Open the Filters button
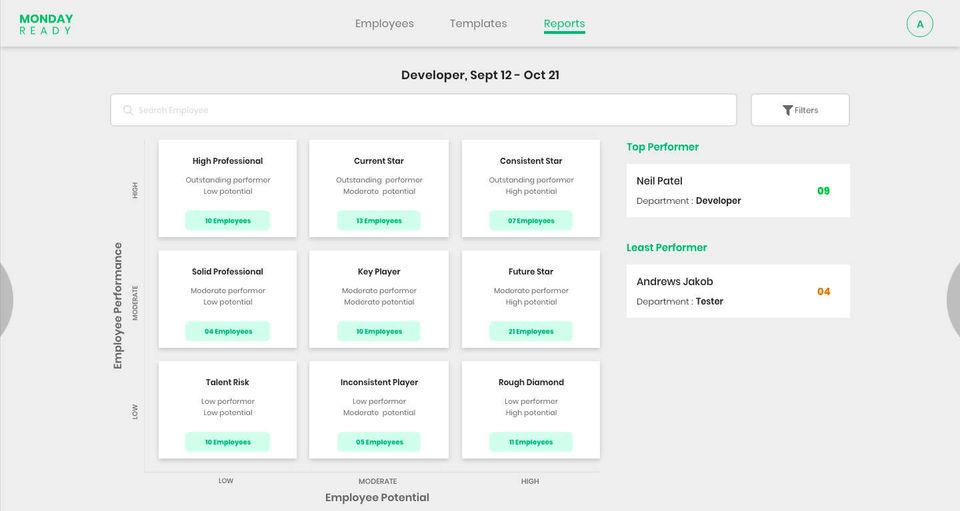This screenshot has width=960, height=511. pos(800,110)
